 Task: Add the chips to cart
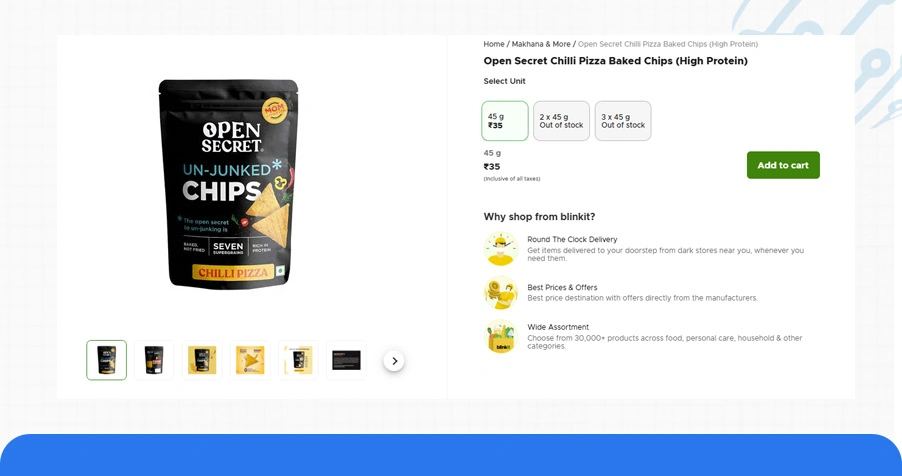coord(783,165)
